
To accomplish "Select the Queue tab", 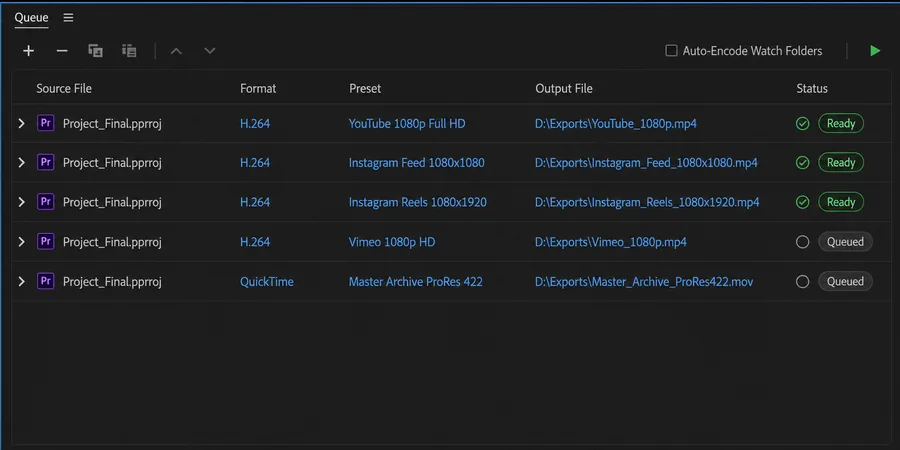I will (32, 18).
